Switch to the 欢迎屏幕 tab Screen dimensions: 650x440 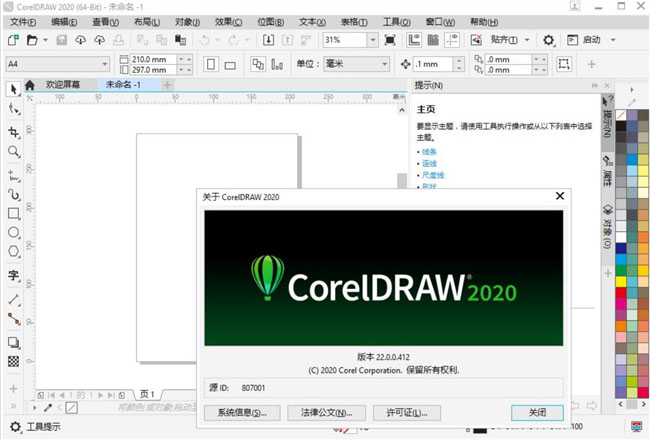[x=63, y=85]
